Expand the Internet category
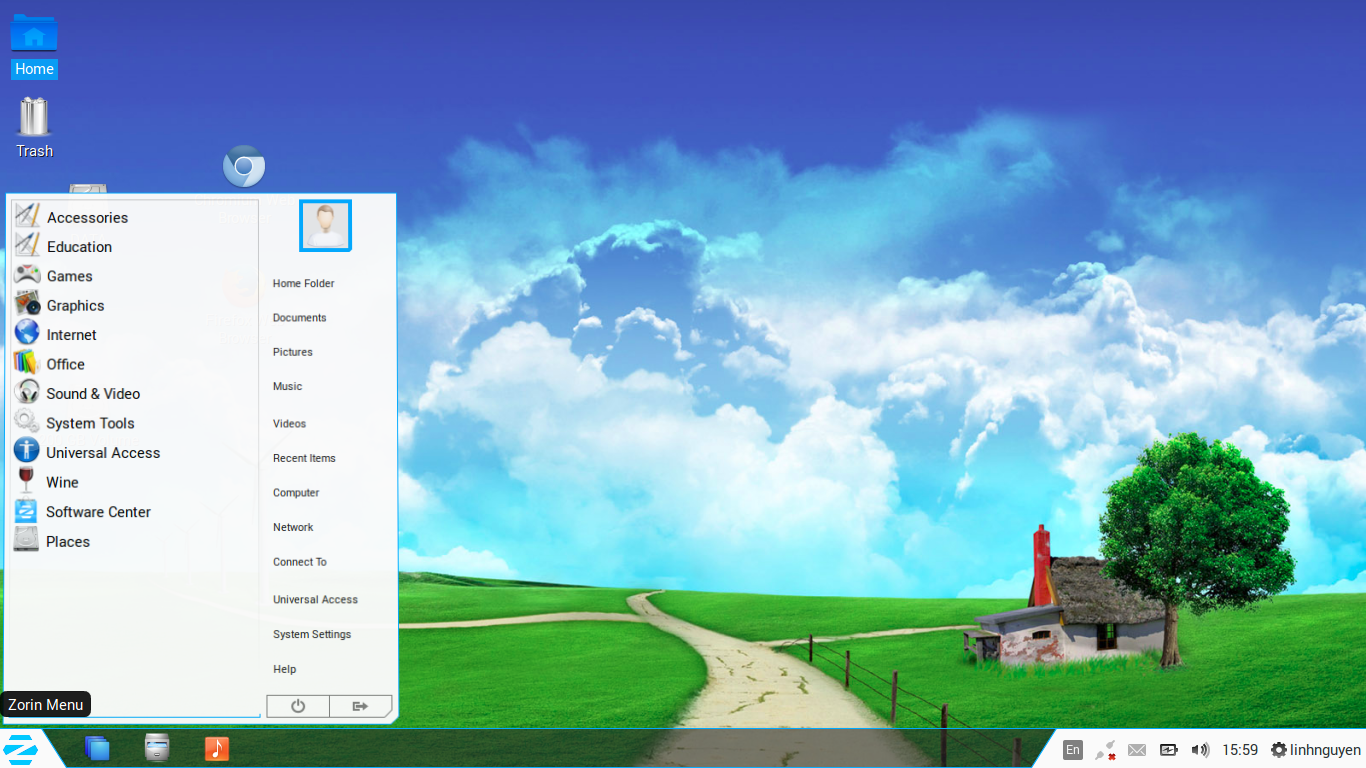 pyautogui.click(x=71, y=335)
